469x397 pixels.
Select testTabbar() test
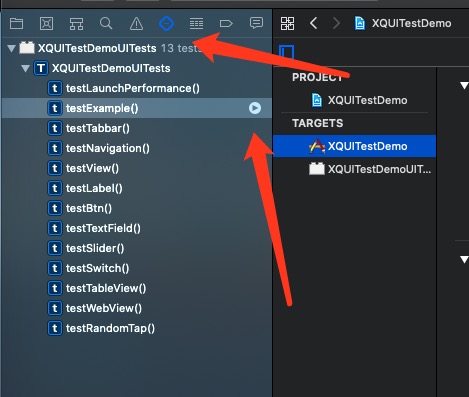[x=98, y=128]
